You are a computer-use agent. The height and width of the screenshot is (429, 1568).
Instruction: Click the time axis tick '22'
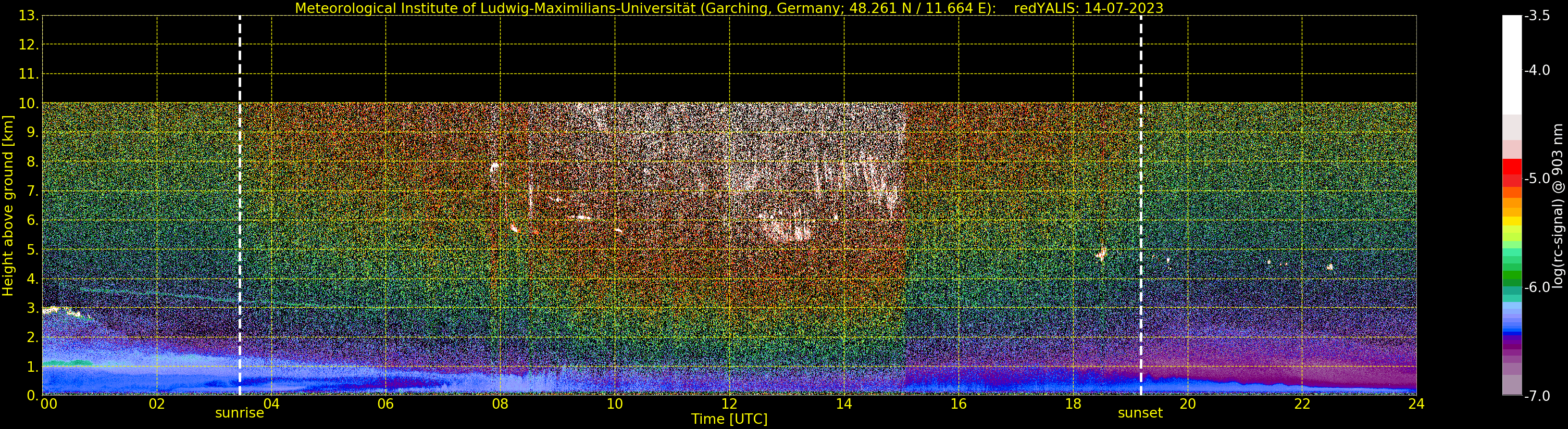[x=1302, y=404]
